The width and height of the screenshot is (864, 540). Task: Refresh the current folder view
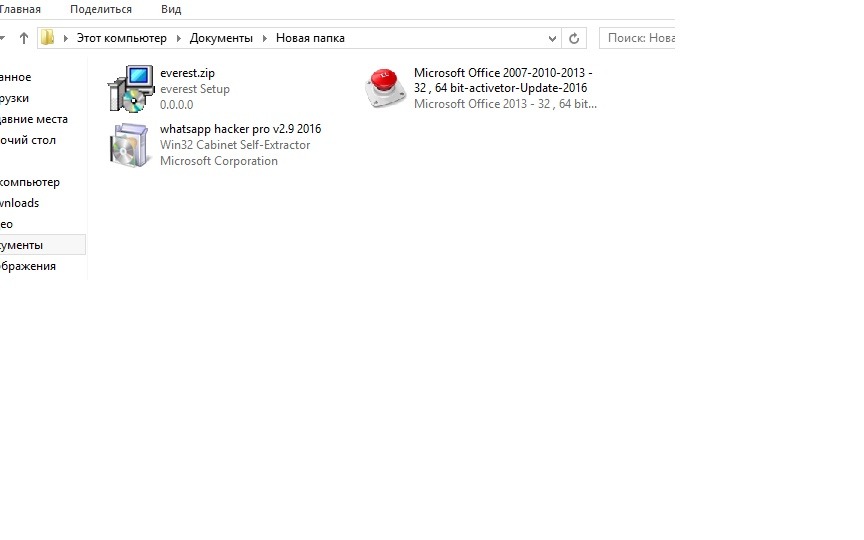point(574,38)
